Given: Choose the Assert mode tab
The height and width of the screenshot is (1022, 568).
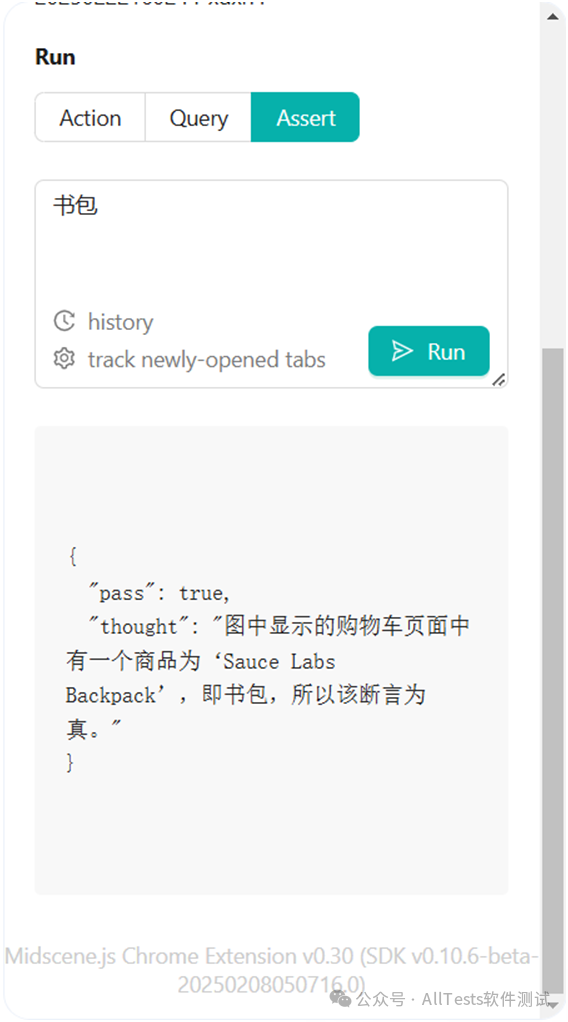Looking at the screenshot, I should 305,117.
